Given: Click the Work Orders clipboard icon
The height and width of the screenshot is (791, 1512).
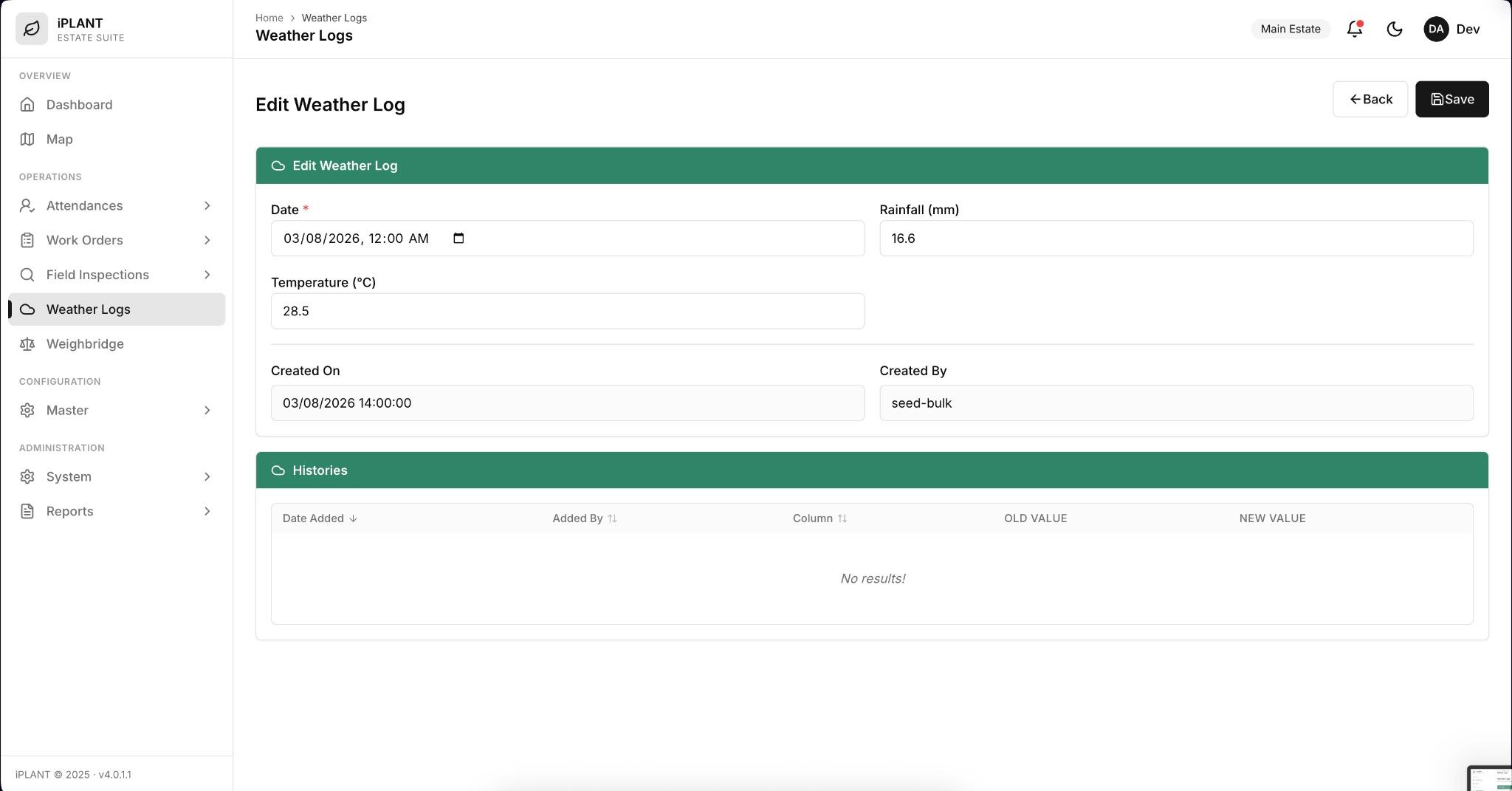Looking at the screenshot, I should tap(27, 240).
